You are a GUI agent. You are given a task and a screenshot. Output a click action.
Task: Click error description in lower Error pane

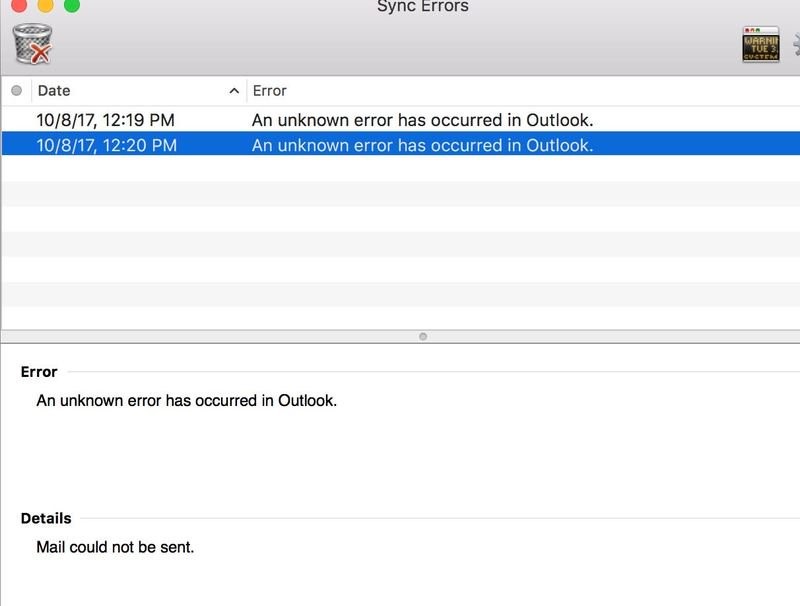coord(187,400)
